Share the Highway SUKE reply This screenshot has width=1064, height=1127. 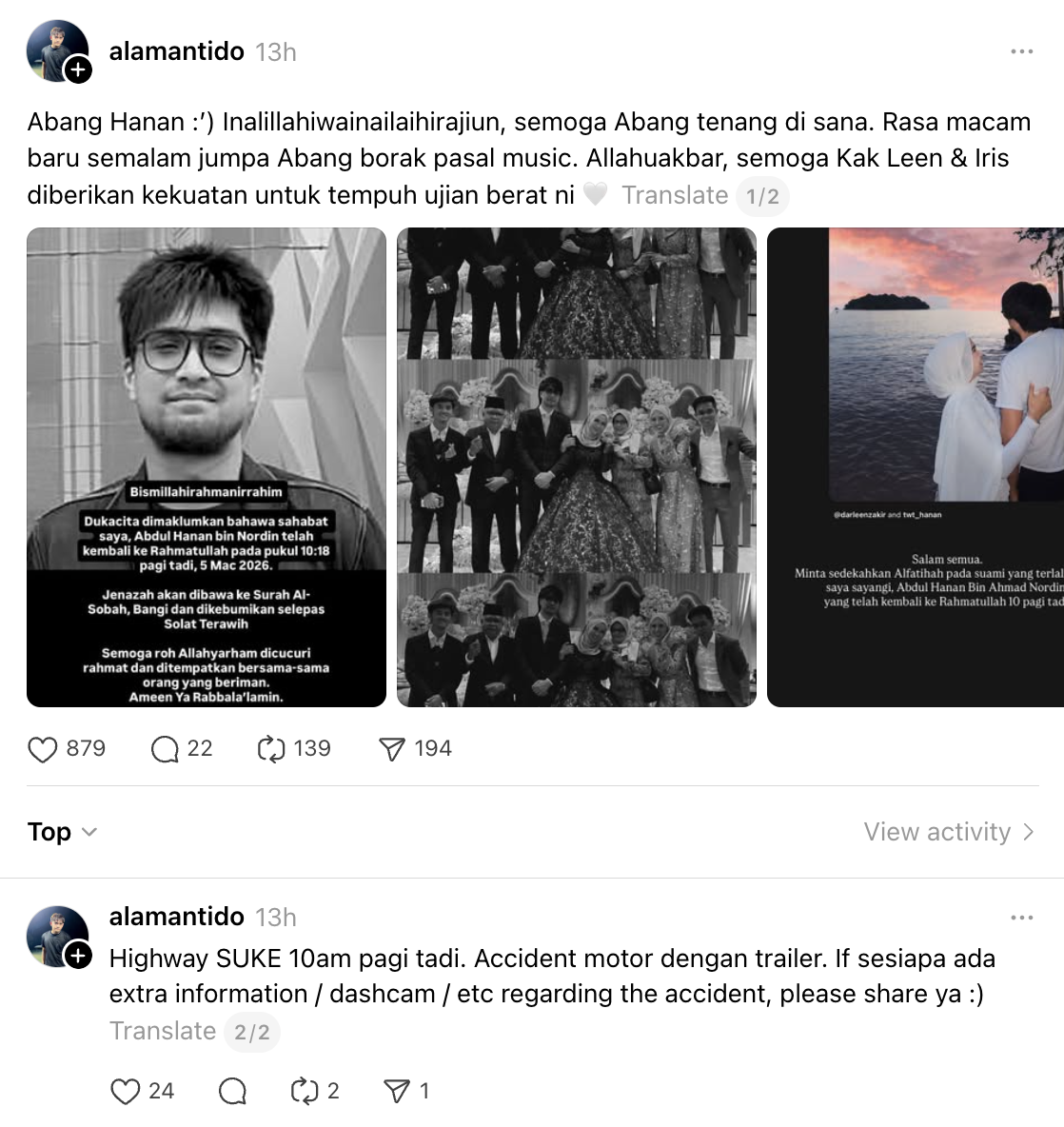(396, 1091)
